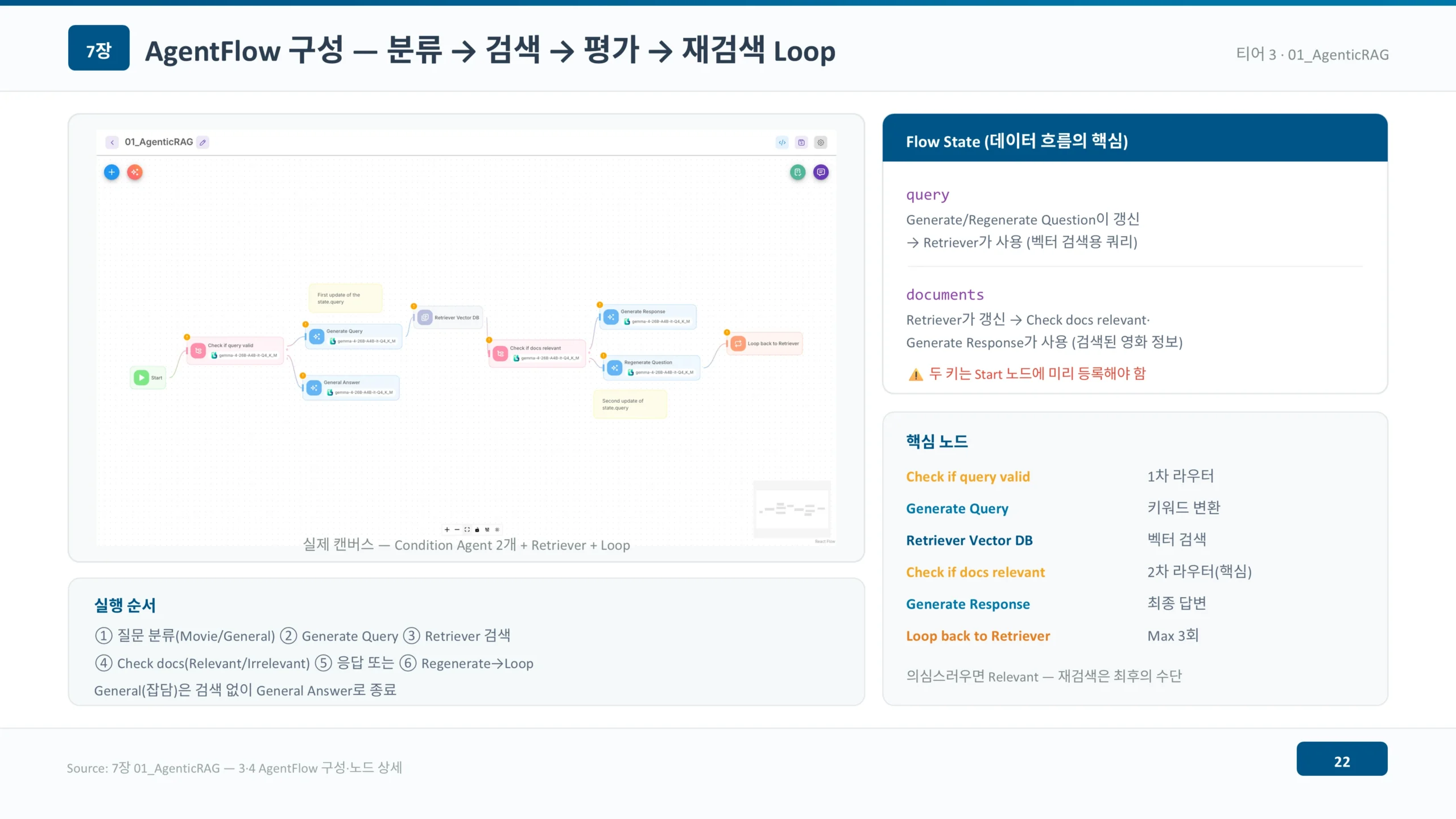Viewport: 1456px width, 819px height.
Task: Click the green Start node play icon
Action: pyautogui.click(x=141, y=377)
